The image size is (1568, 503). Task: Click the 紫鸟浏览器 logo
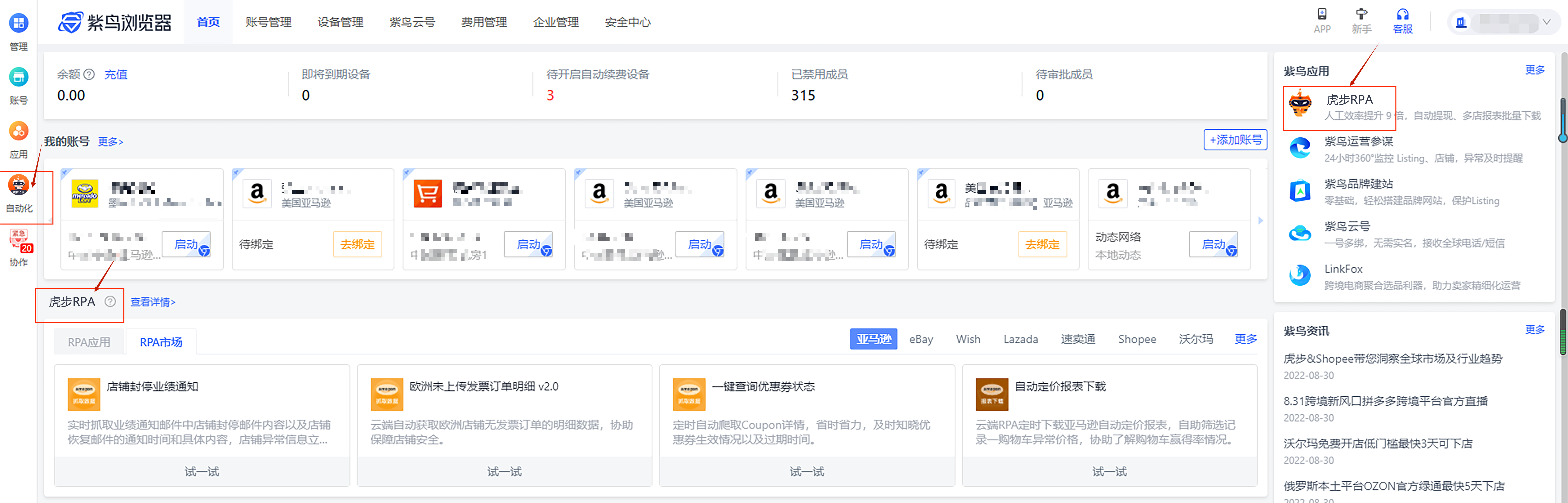pyautogui.click(x=114, y=23)
